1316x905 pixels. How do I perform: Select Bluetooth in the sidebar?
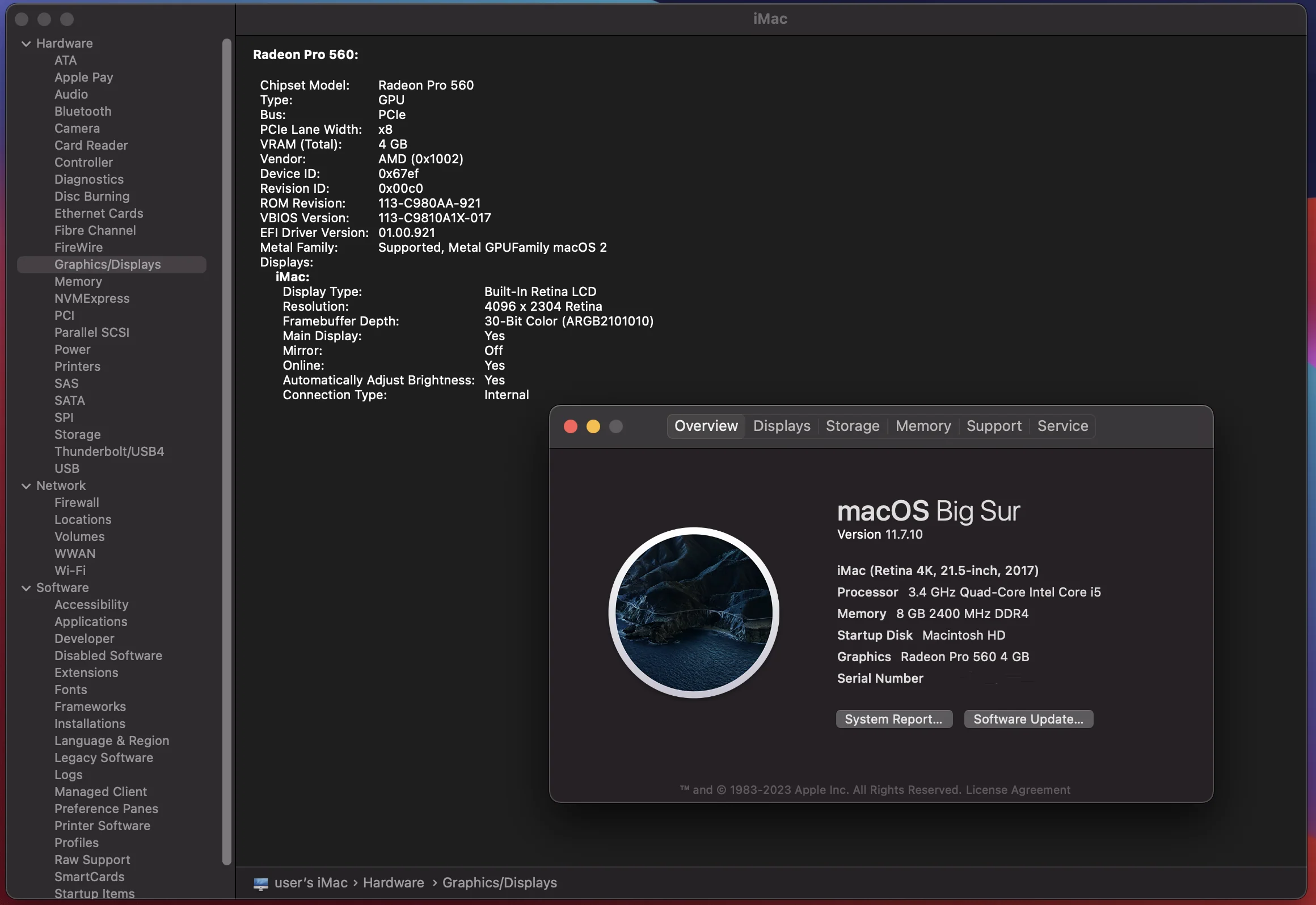(x=83, y=111)
